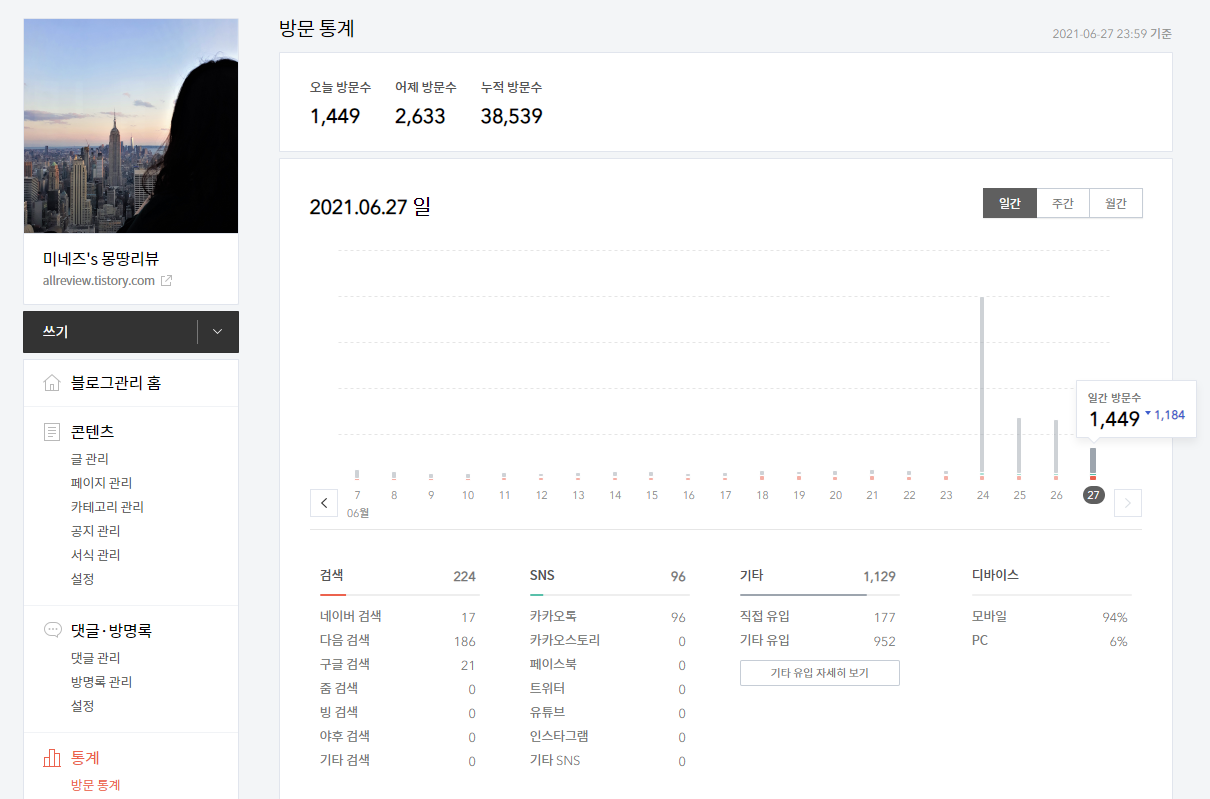Image resolution: width=1210 pixels, height=799 pixels.
Task: Open 페이지 관리 in the sidebar
Action: click(x=101, y=483)
